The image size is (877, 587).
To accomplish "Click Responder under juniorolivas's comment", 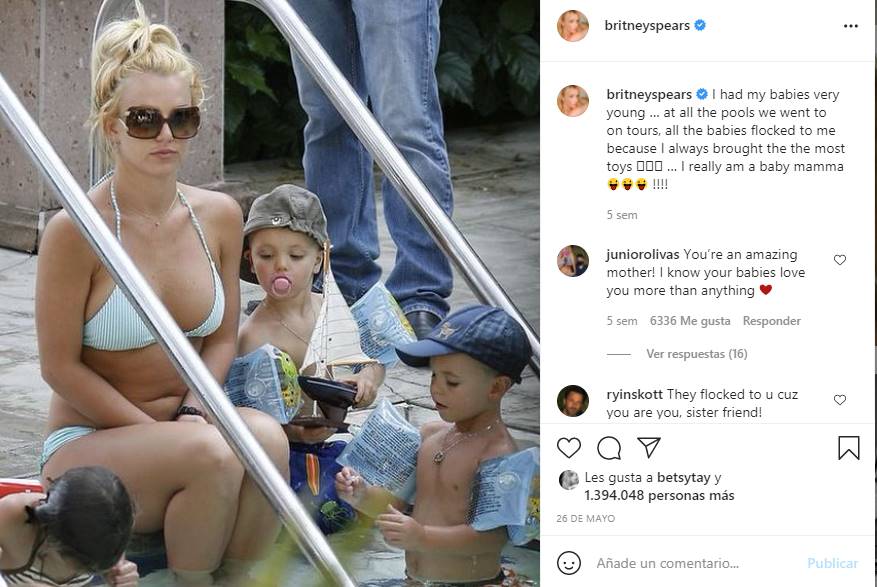I will coord(771,321).
